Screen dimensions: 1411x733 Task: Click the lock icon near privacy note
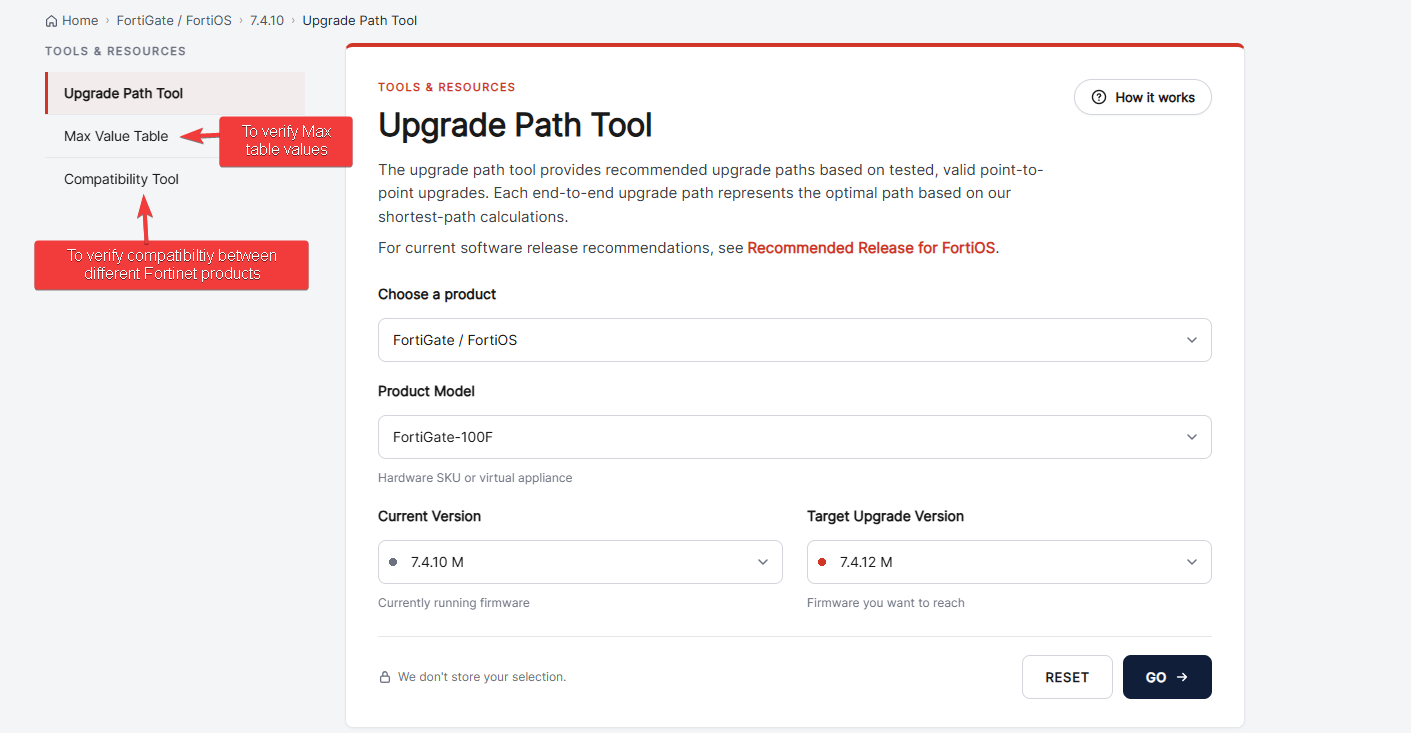[x=384, y=677]
